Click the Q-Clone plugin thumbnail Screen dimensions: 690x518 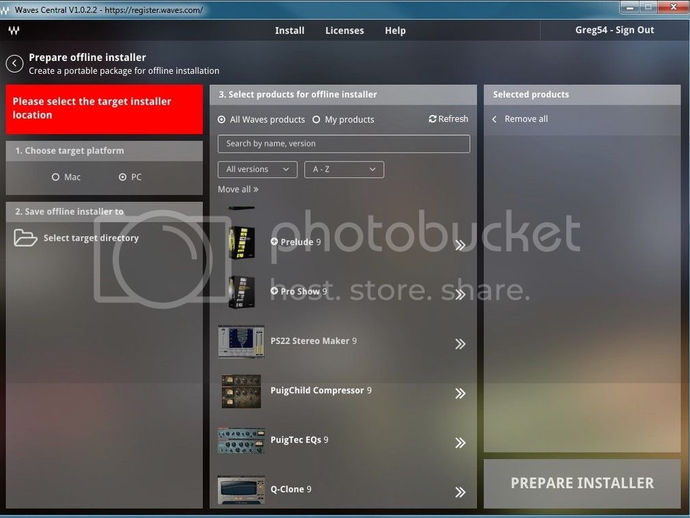(241, 490)
